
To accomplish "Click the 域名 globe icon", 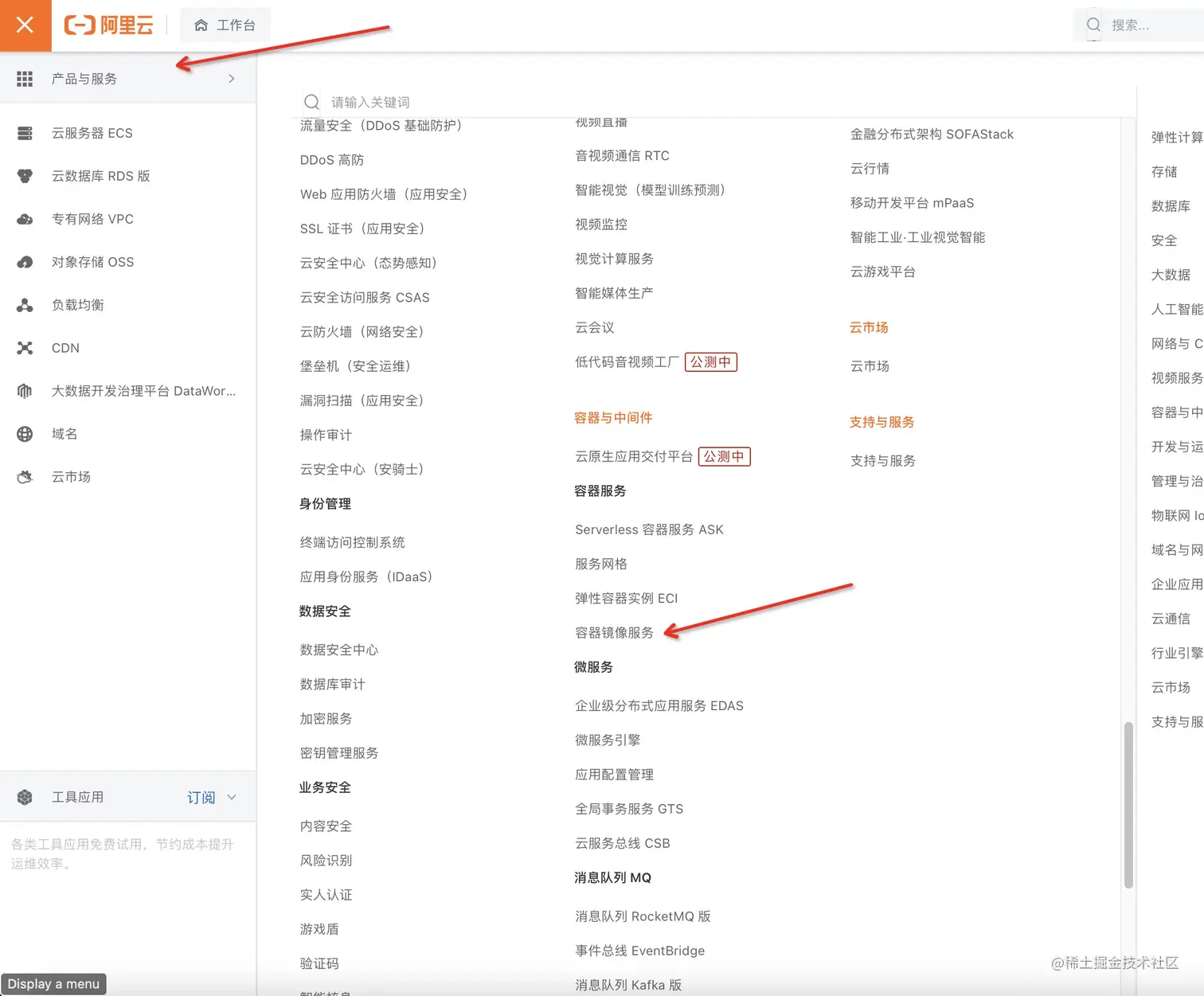I will 25,434.
